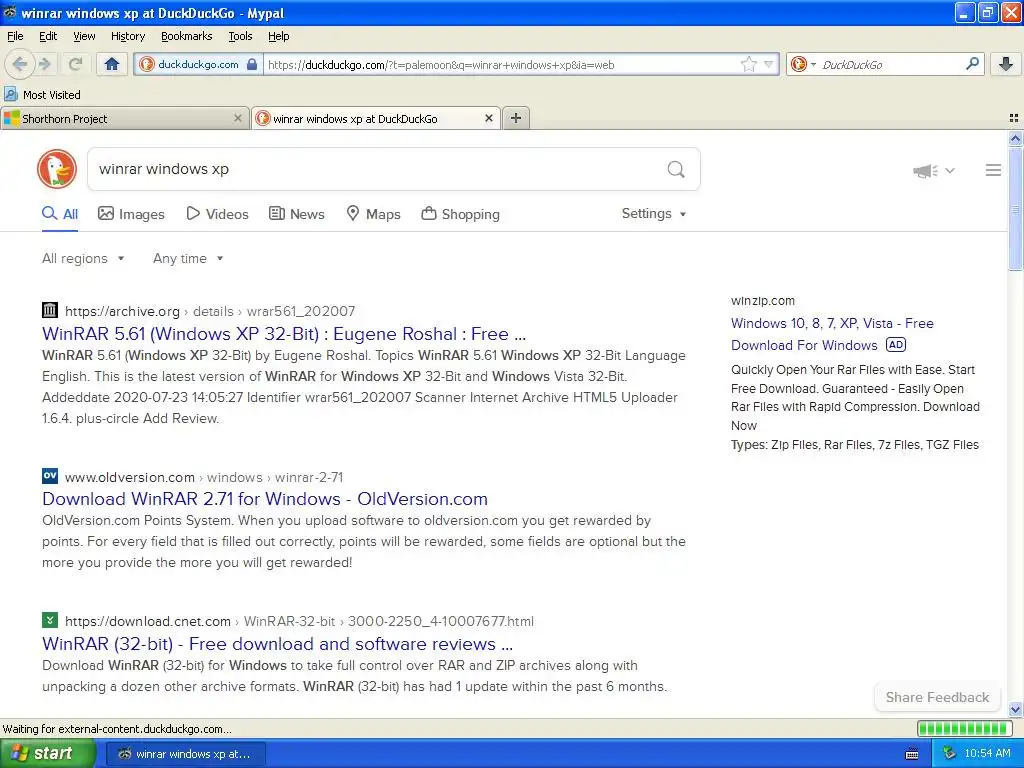Reload the current page
Screen dimensions: 1024x768
(x=75, y=64)
